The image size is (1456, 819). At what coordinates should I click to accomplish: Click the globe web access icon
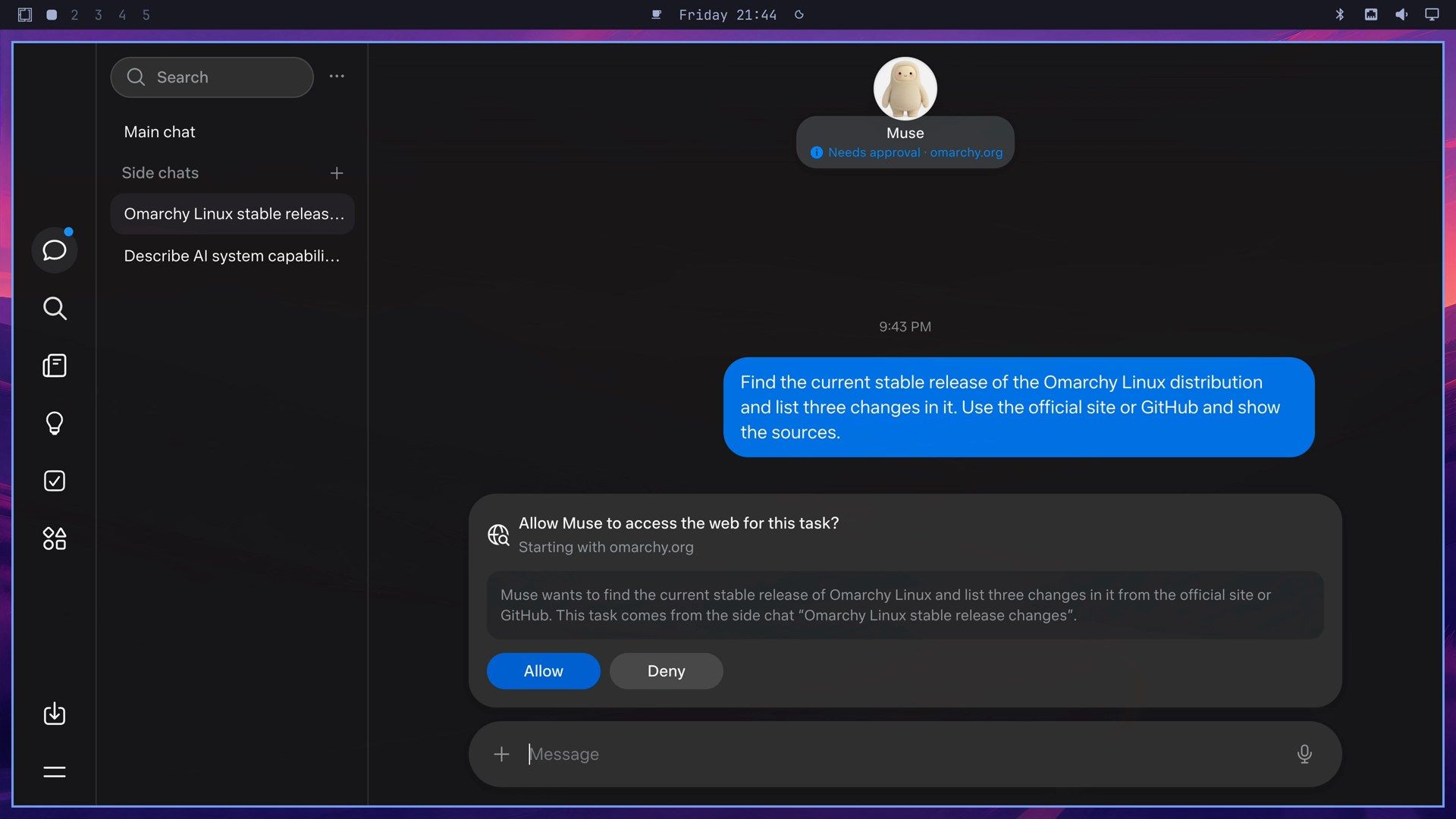click(x=498, y=535)
